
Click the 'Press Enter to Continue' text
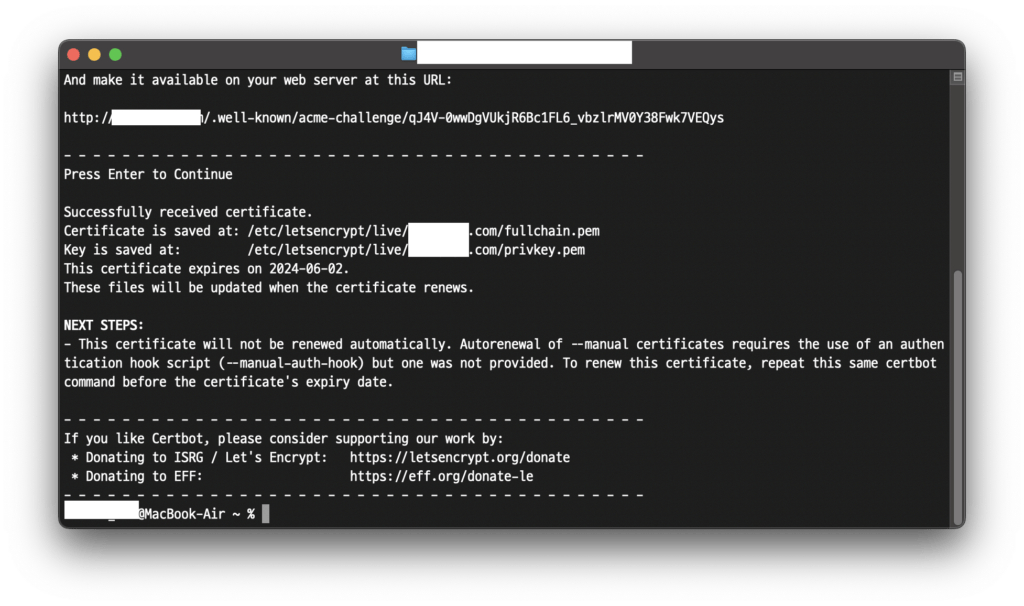click(x=148, y=174)
